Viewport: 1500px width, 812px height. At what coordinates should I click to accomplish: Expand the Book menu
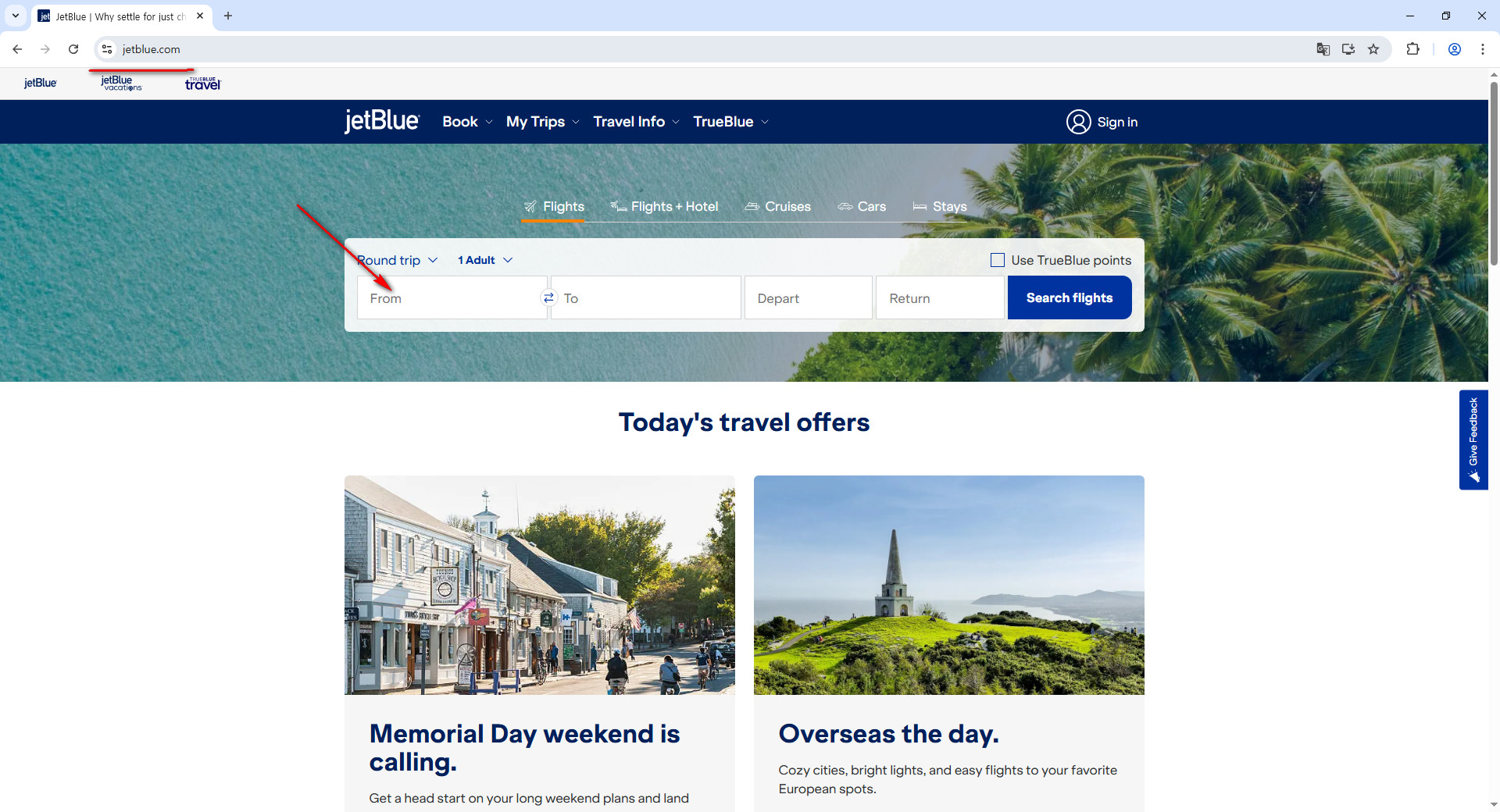click(x=467, y=122)
